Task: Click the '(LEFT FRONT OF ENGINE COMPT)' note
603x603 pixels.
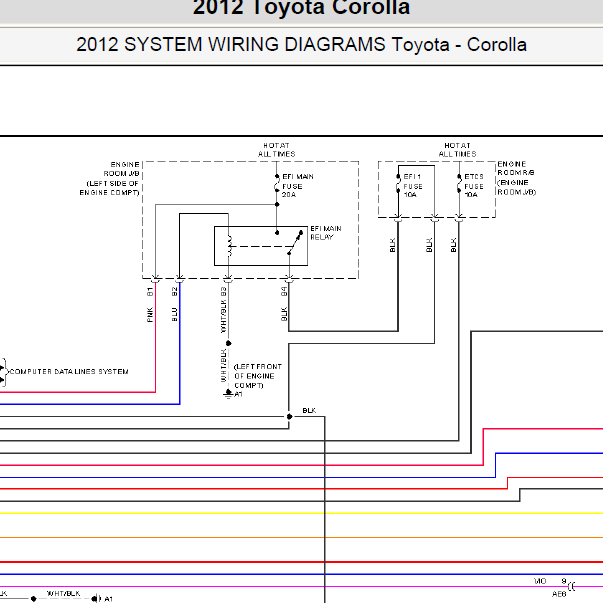Action: pyautogui.click(x=258, y=376)
